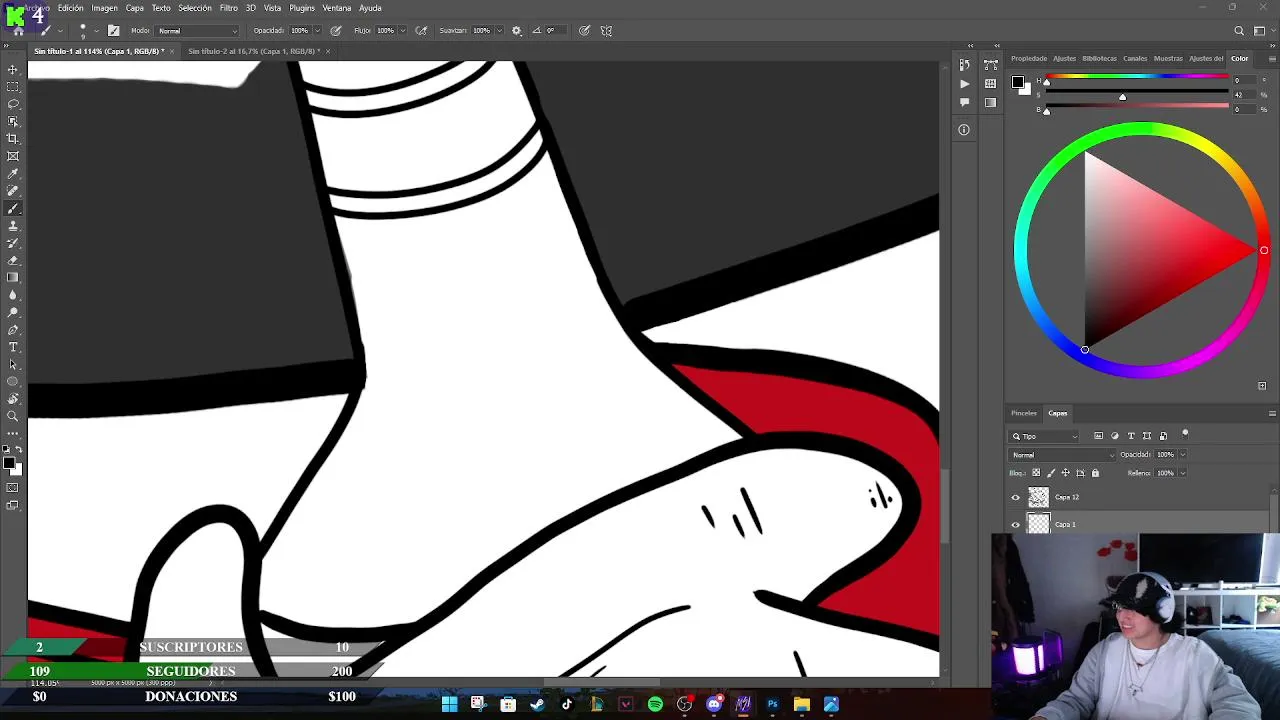Toggle lock position icon

point(1065,473)
